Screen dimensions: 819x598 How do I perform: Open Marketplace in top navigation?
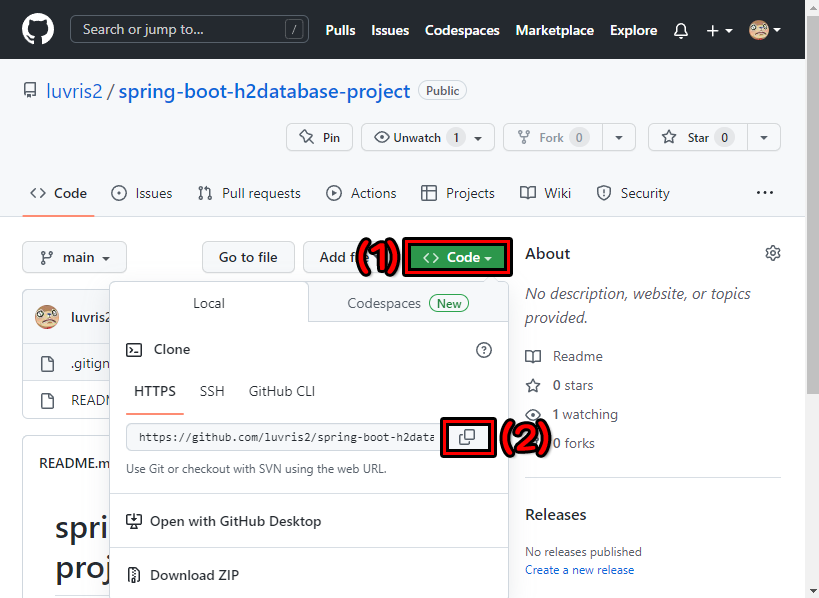click(555, 30)
